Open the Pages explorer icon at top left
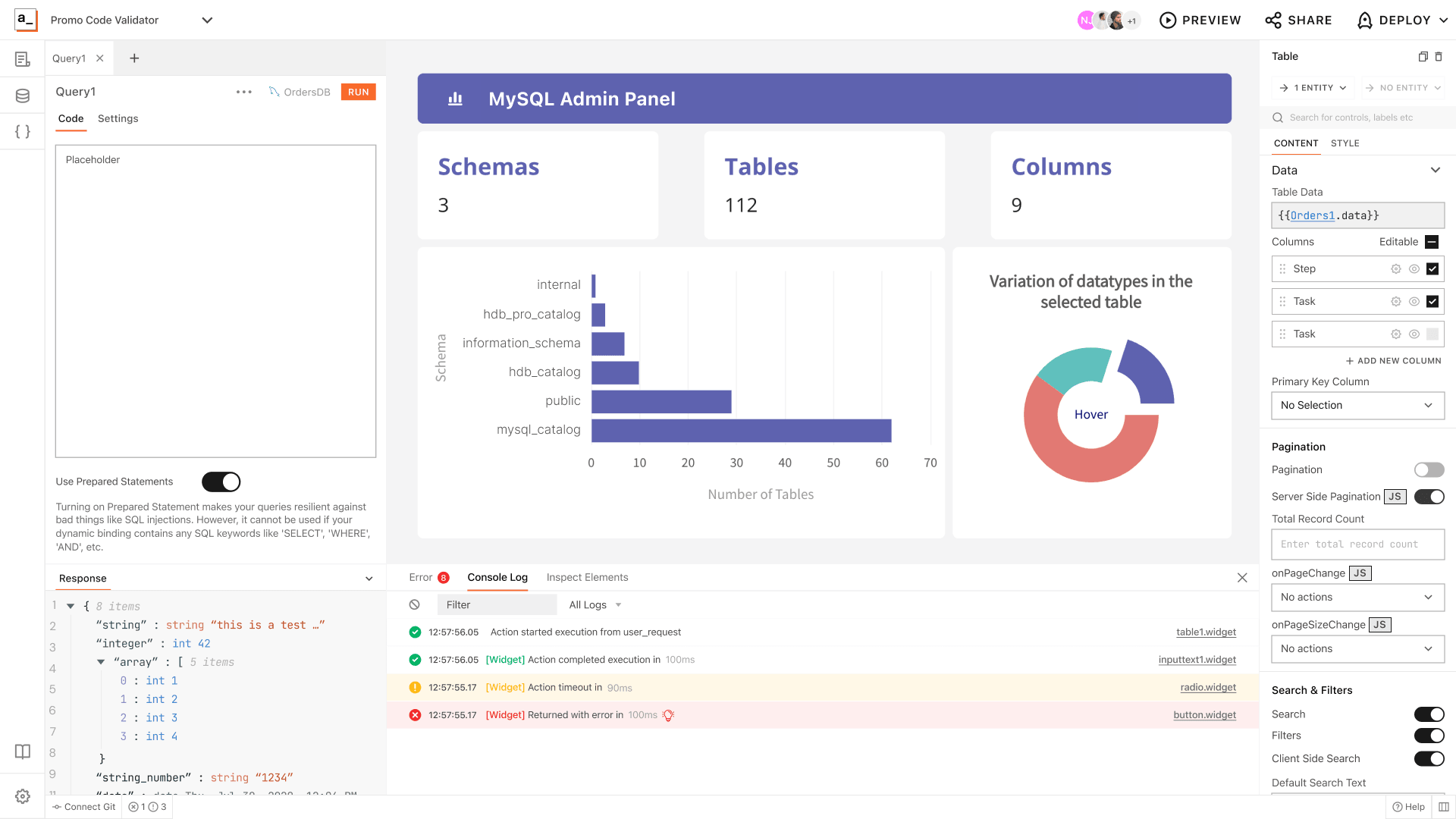The height and width of the screenshot is (819, 1456). [22, 58]
